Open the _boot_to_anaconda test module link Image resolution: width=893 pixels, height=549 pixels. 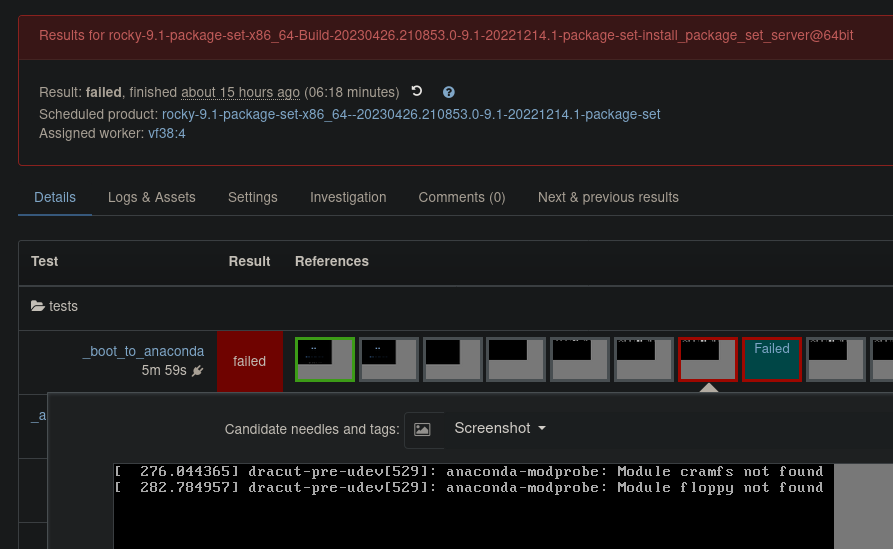pos(143,351)
